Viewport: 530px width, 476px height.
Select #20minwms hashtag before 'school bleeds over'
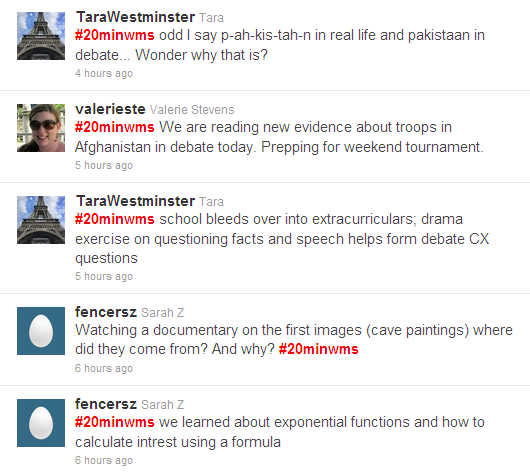pyautogui.click(x=115, y=219)
